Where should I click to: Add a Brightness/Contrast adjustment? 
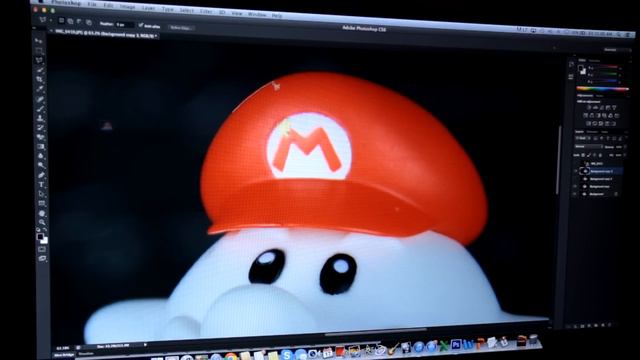click(x=589, y=108)
